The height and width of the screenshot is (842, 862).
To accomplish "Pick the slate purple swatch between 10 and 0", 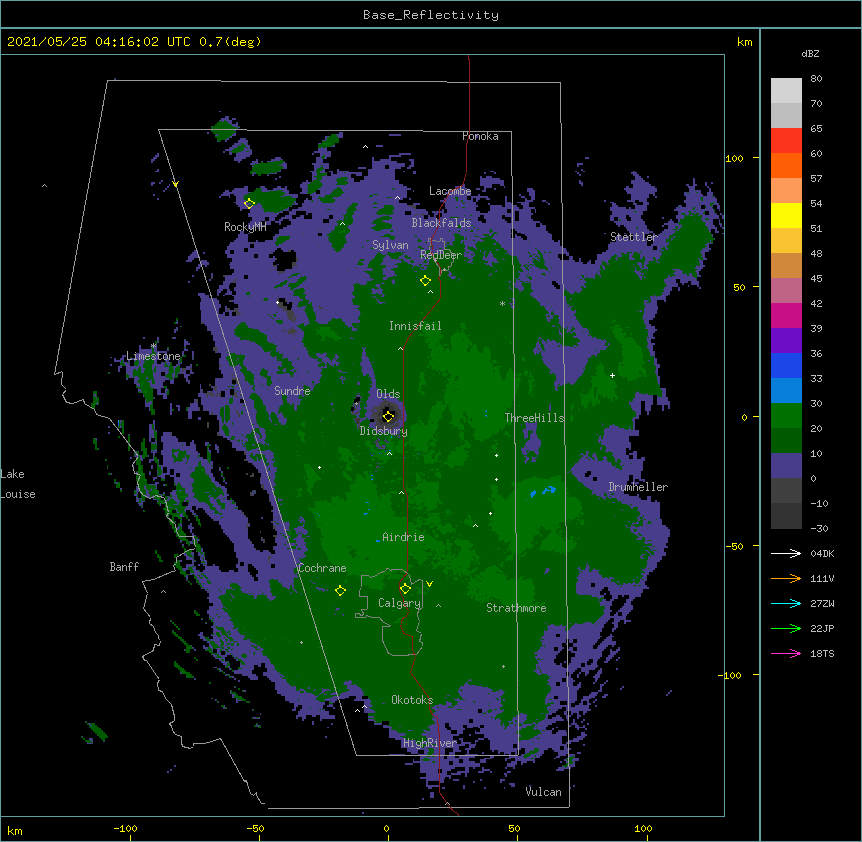I will point(786,466).
